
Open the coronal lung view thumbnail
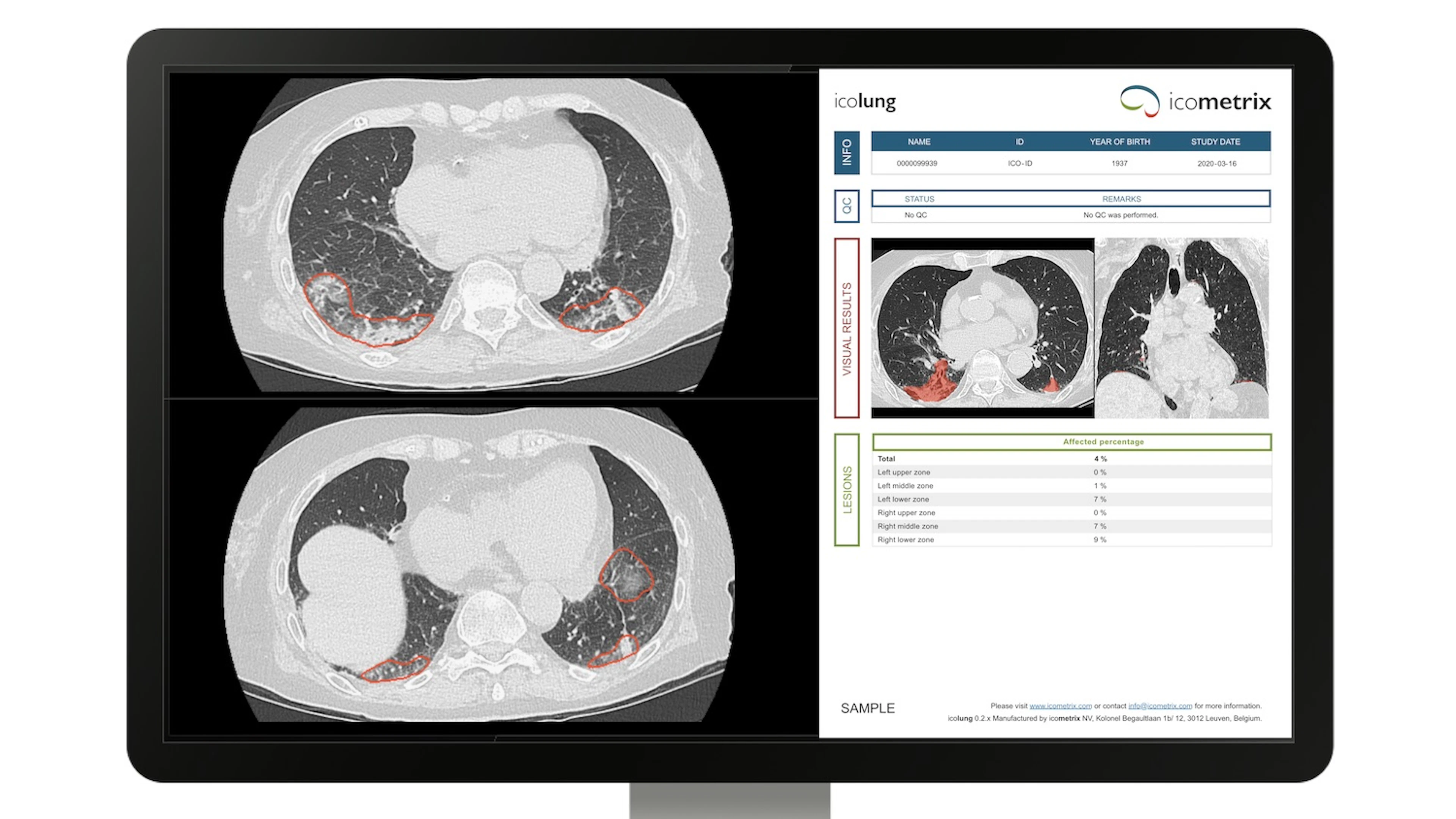point(1182,328)
